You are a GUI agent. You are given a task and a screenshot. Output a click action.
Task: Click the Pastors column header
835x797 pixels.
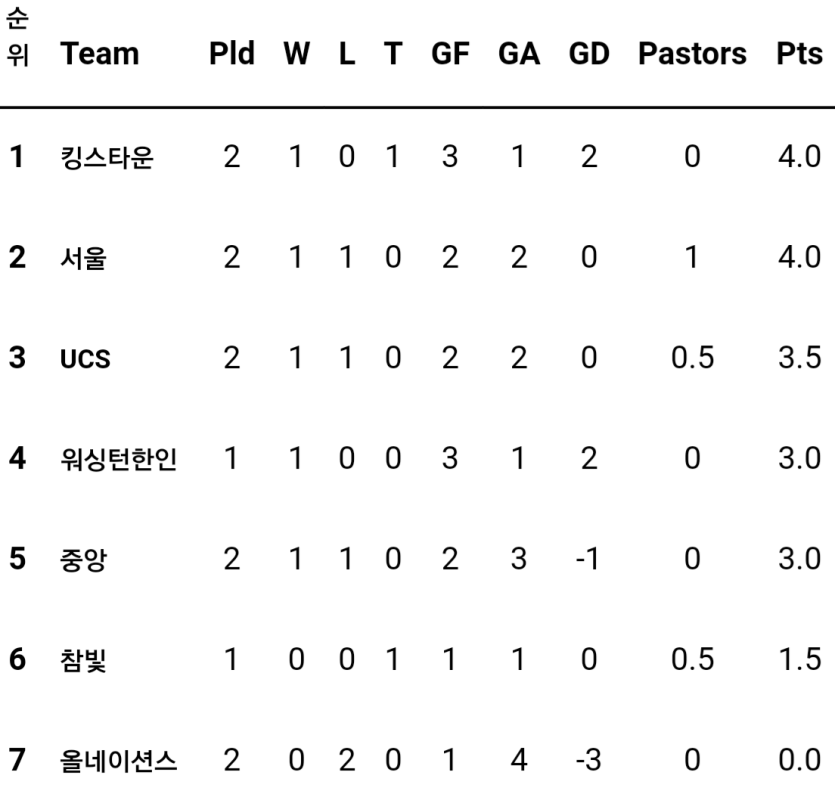(x=692, y=54)
